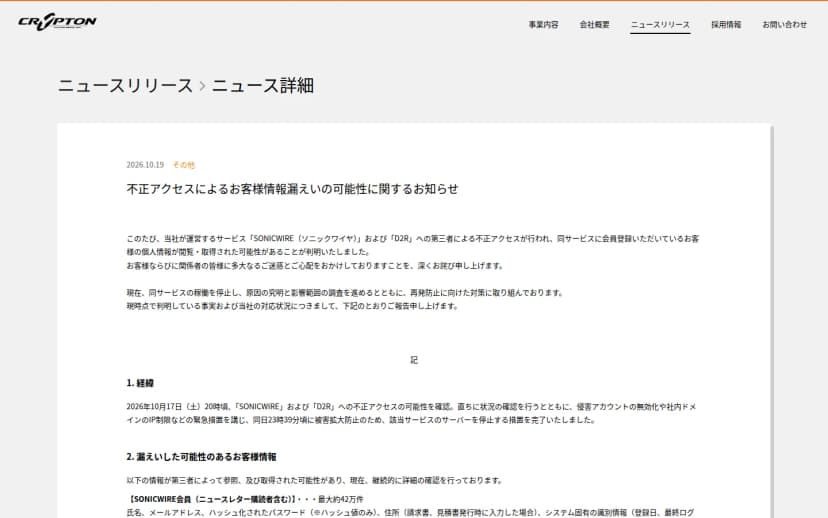Click the Crypton logo
828x518 pixels.
point(57,22)
